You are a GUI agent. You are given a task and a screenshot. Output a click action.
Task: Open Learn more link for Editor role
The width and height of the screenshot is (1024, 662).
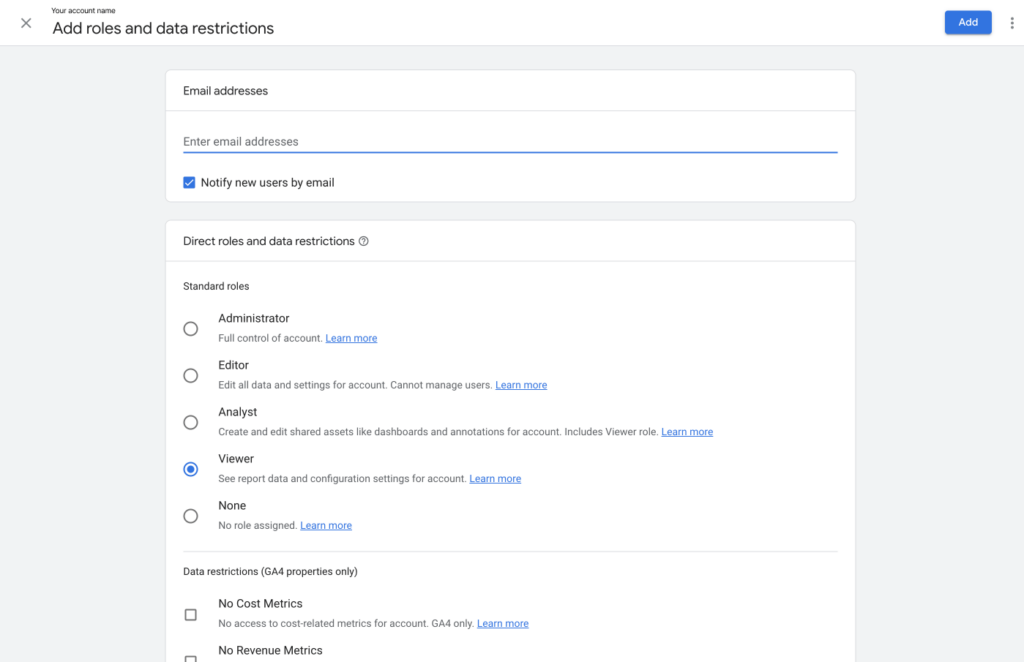click(x=521, y=385)
